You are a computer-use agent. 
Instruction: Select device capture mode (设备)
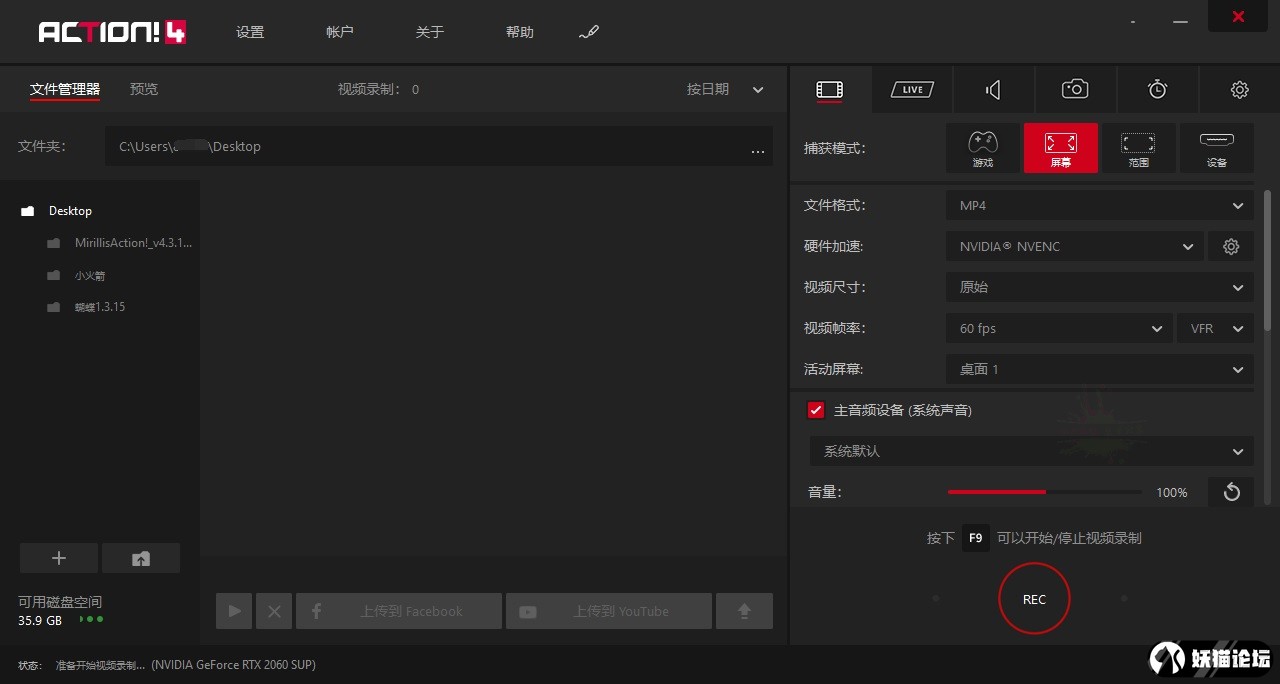(x=1216, y=148)
